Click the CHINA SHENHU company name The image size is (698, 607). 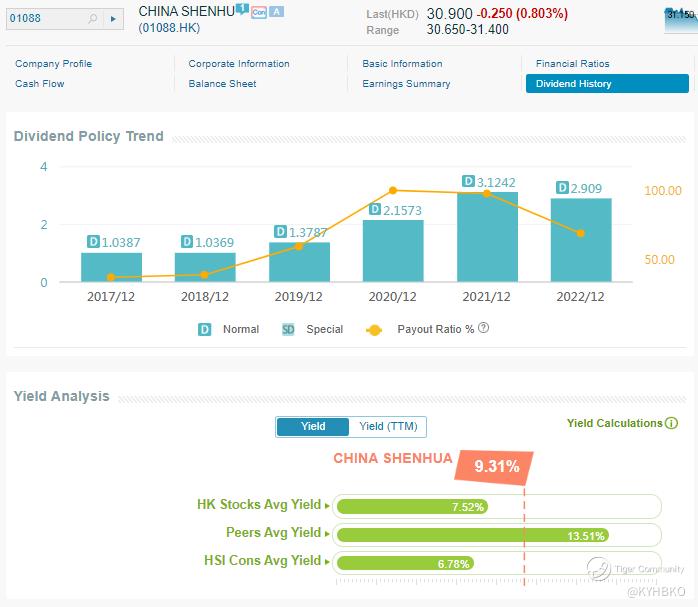point(187,11)
